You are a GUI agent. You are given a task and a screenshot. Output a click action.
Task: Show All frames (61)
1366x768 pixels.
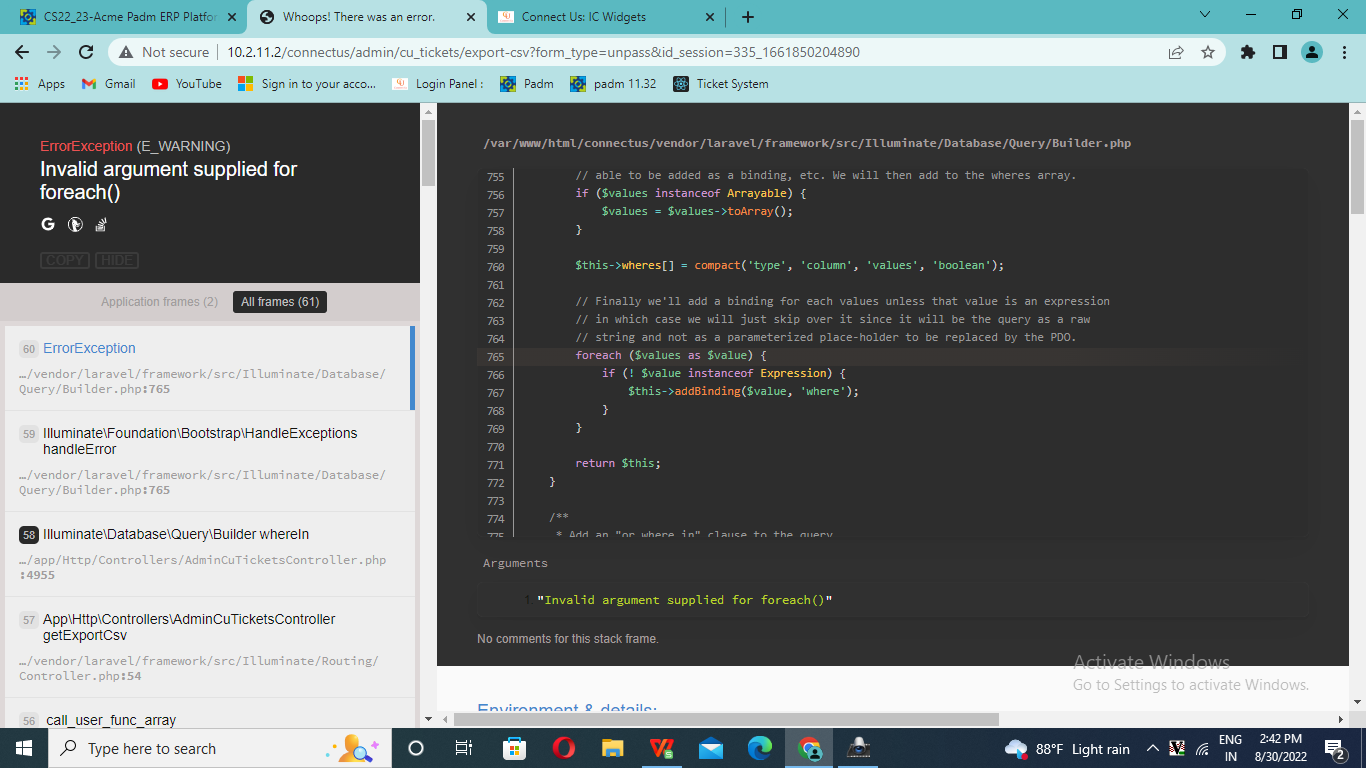coord(280,302)
